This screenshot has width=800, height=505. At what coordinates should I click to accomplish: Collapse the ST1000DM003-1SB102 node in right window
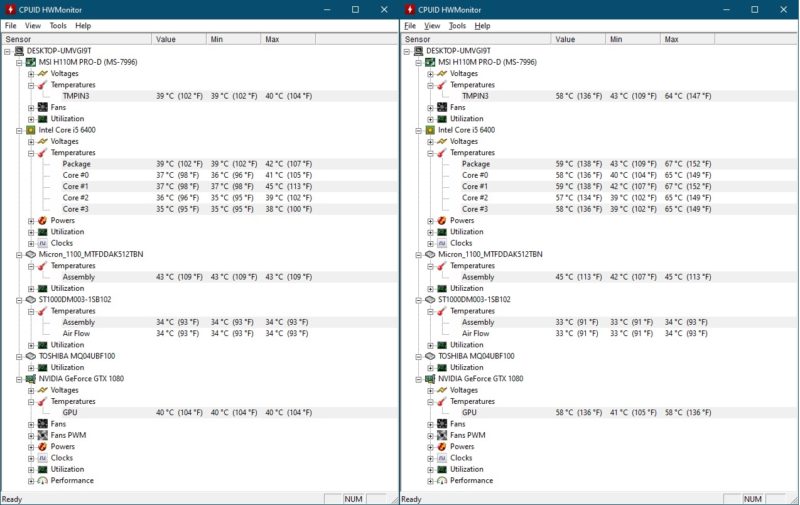[419, 299]
